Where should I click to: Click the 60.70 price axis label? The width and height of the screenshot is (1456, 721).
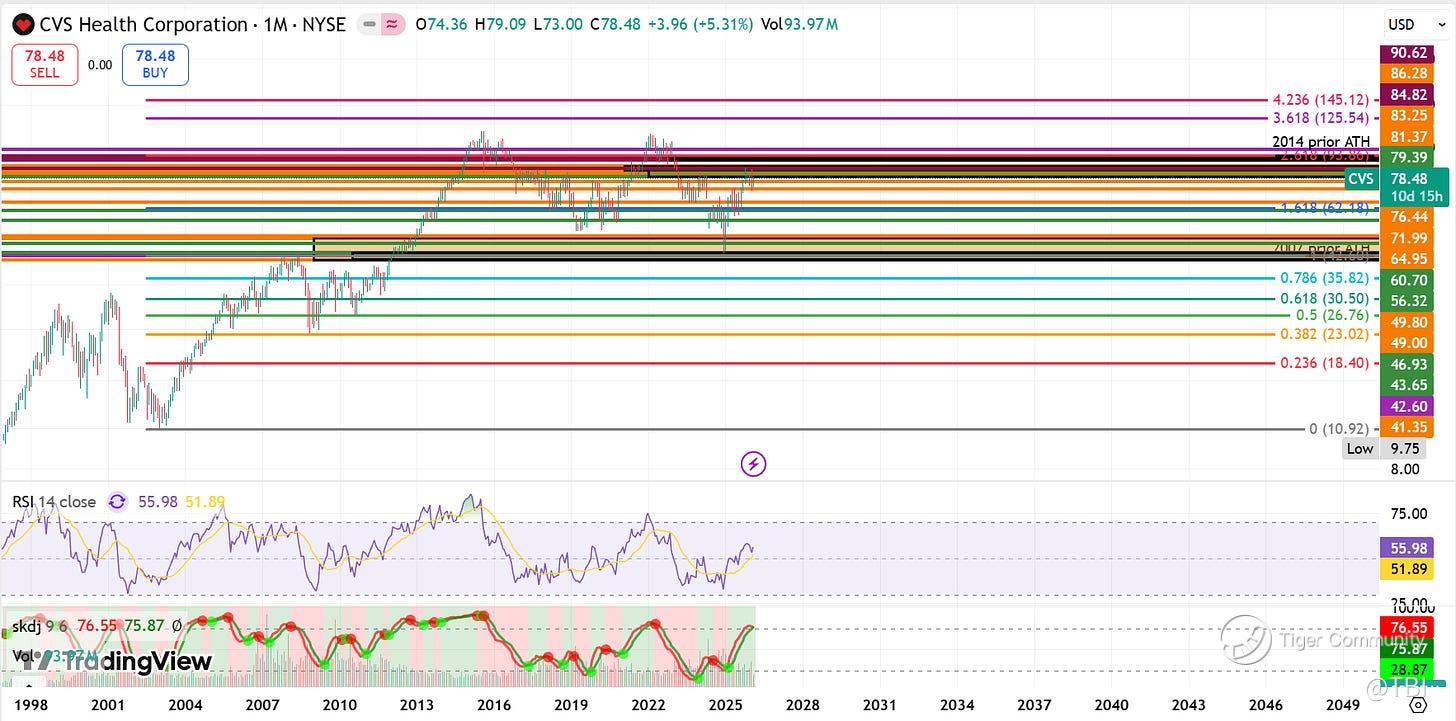click(x=1405, y=280)
